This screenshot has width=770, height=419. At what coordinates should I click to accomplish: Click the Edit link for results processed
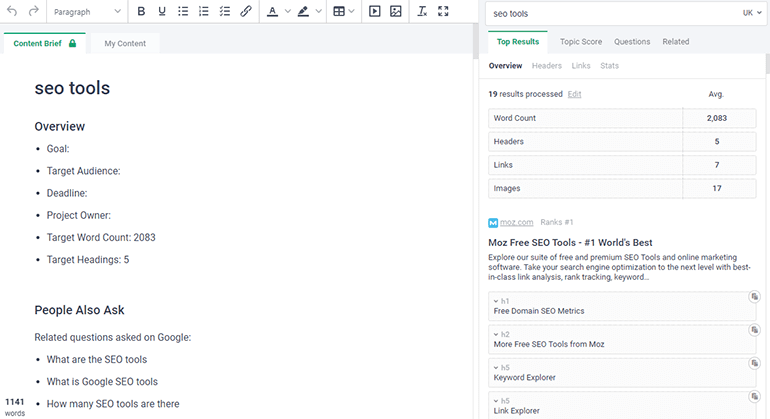point(574,94)
